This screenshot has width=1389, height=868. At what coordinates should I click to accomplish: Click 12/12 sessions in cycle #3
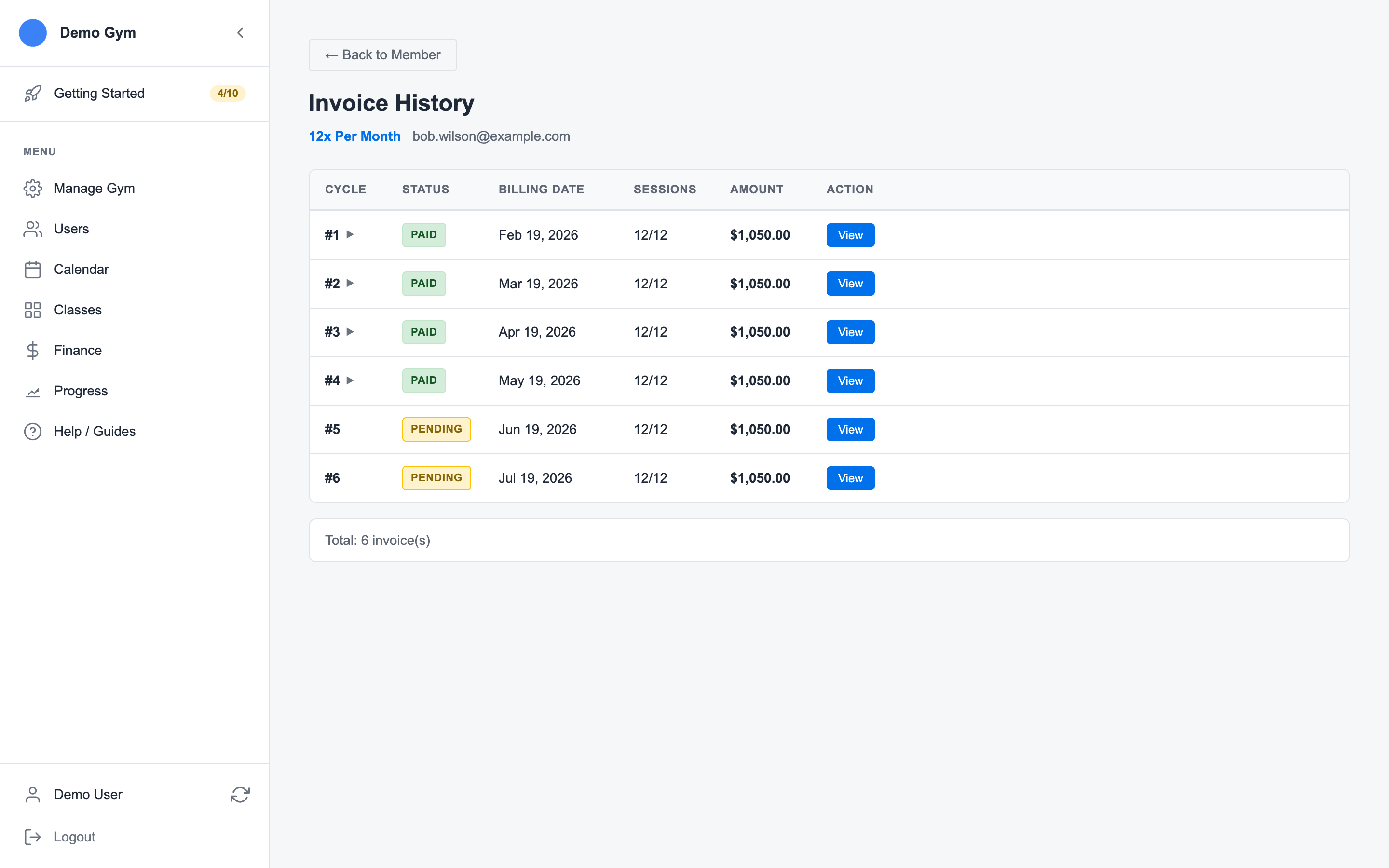click(x=650, y=332)
